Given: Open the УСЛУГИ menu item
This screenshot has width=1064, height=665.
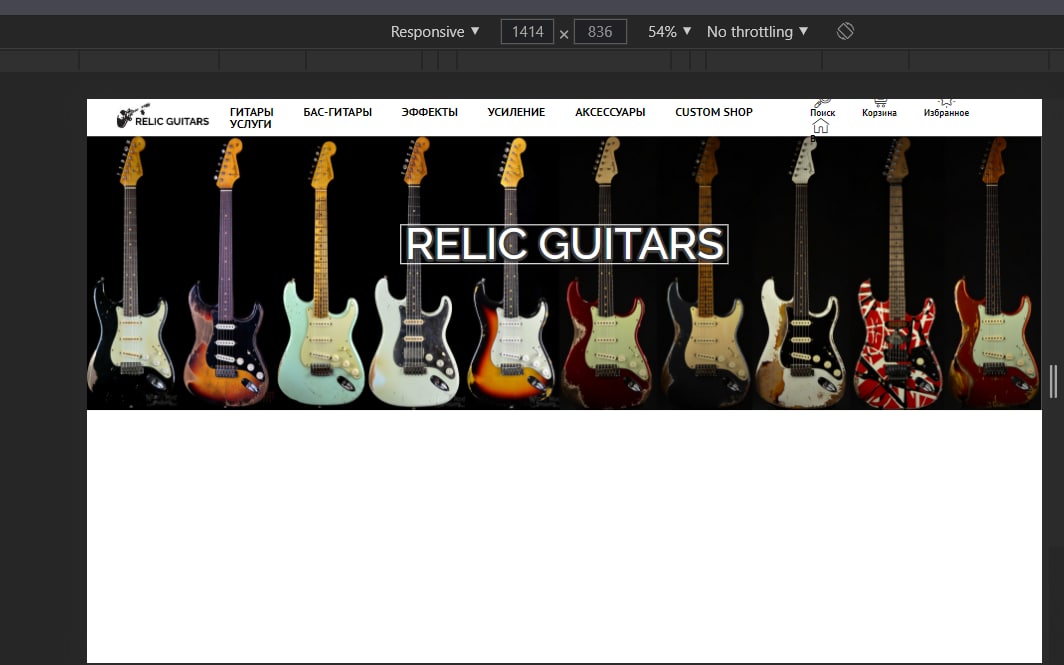Looking at the screenshot, I should (x=250, y=124).
